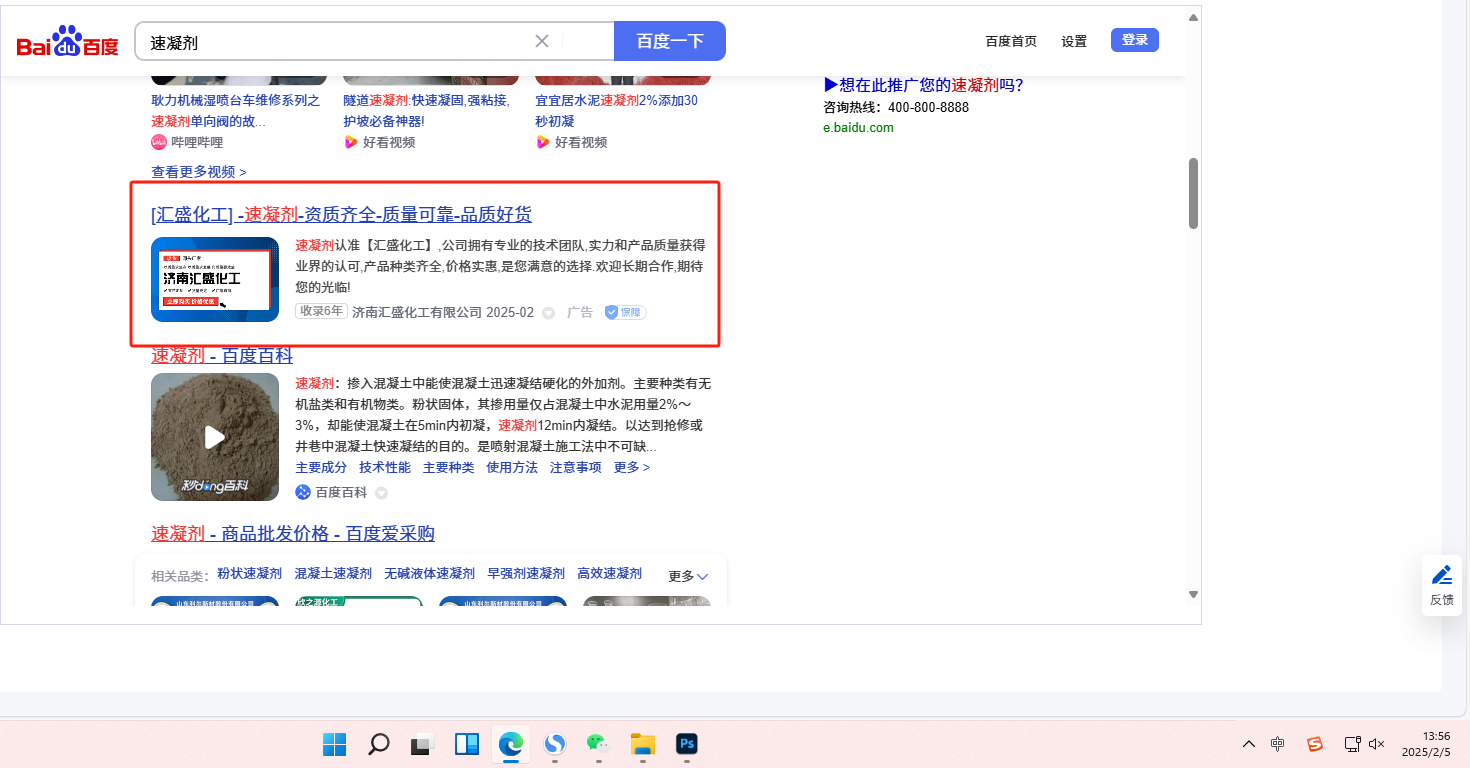1470x768 pixels.
Task: Open the 反馈 feedback pencil icon
Action: click(x=1442, y=575)
